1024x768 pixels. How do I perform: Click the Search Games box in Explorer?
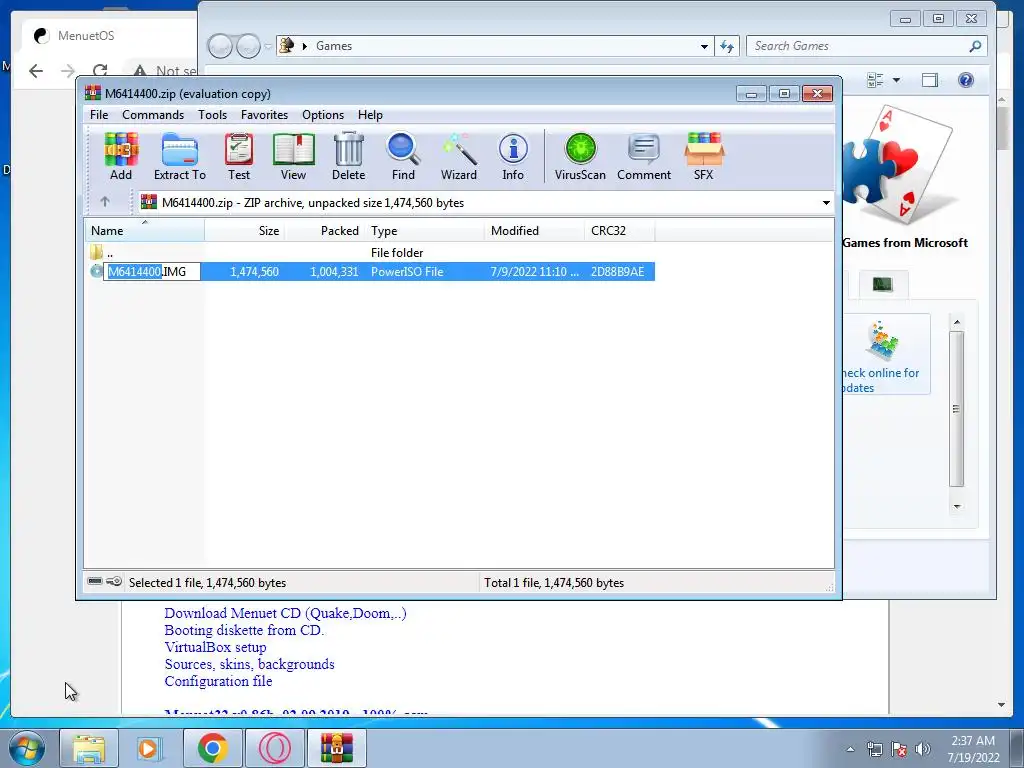coord(866,46)
